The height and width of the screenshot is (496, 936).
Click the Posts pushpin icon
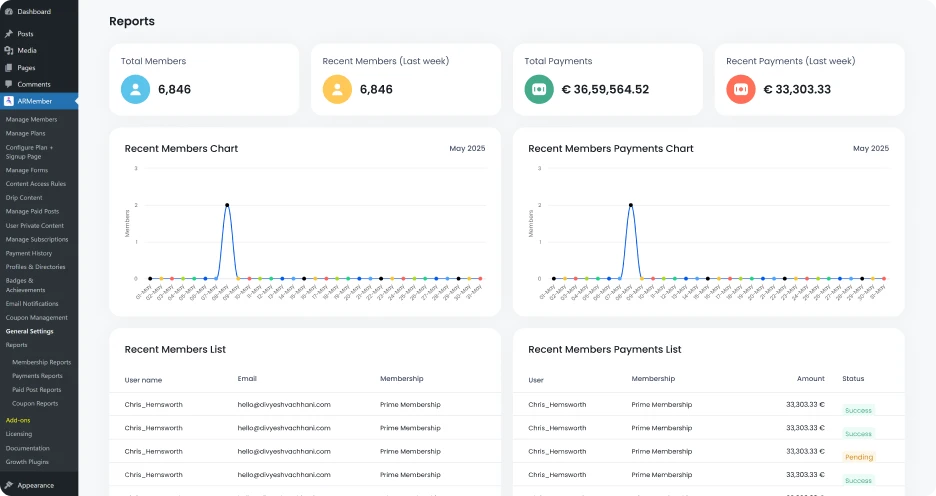[9, 33]
